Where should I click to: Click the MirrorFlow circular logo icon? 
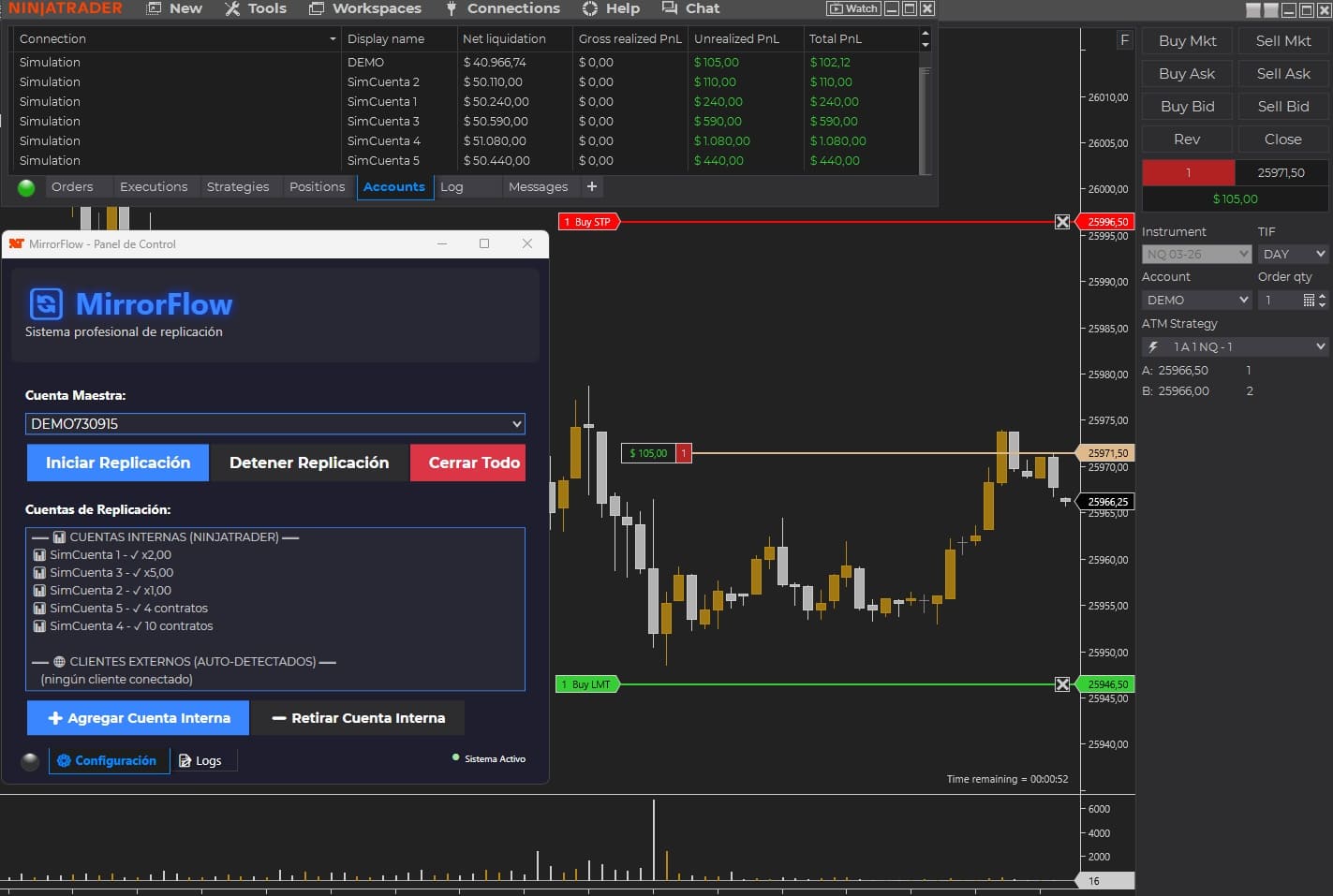44,303
